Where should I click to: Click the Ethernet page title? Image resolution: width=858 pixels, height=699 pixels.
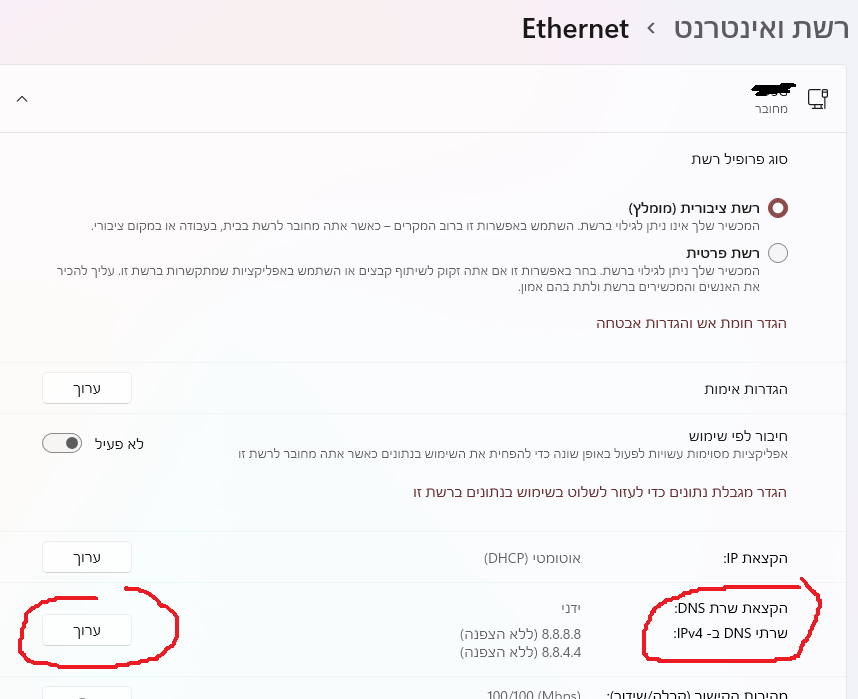point(575,28)
